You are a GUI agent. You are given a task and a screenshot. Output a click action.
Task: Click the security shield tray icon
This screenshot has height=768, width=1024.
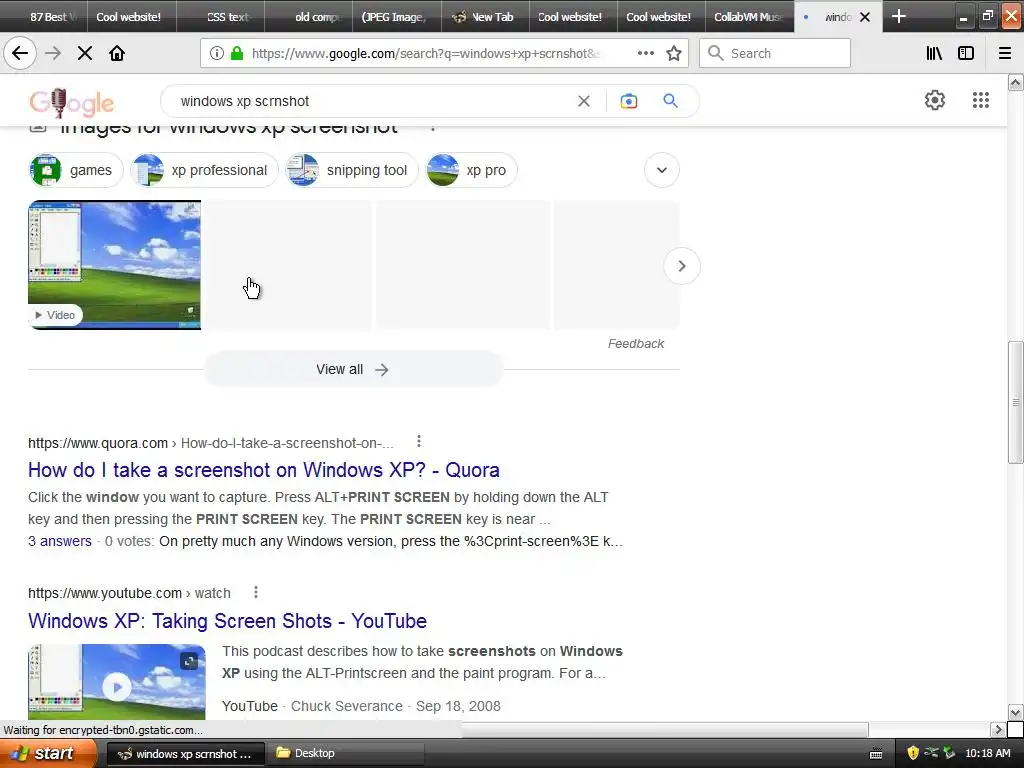coord(912,753)
